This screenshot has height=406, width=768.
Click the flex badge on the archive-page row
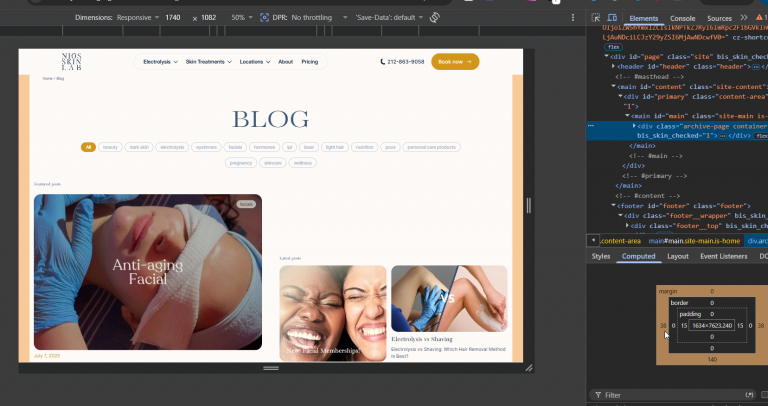[761, 136]
